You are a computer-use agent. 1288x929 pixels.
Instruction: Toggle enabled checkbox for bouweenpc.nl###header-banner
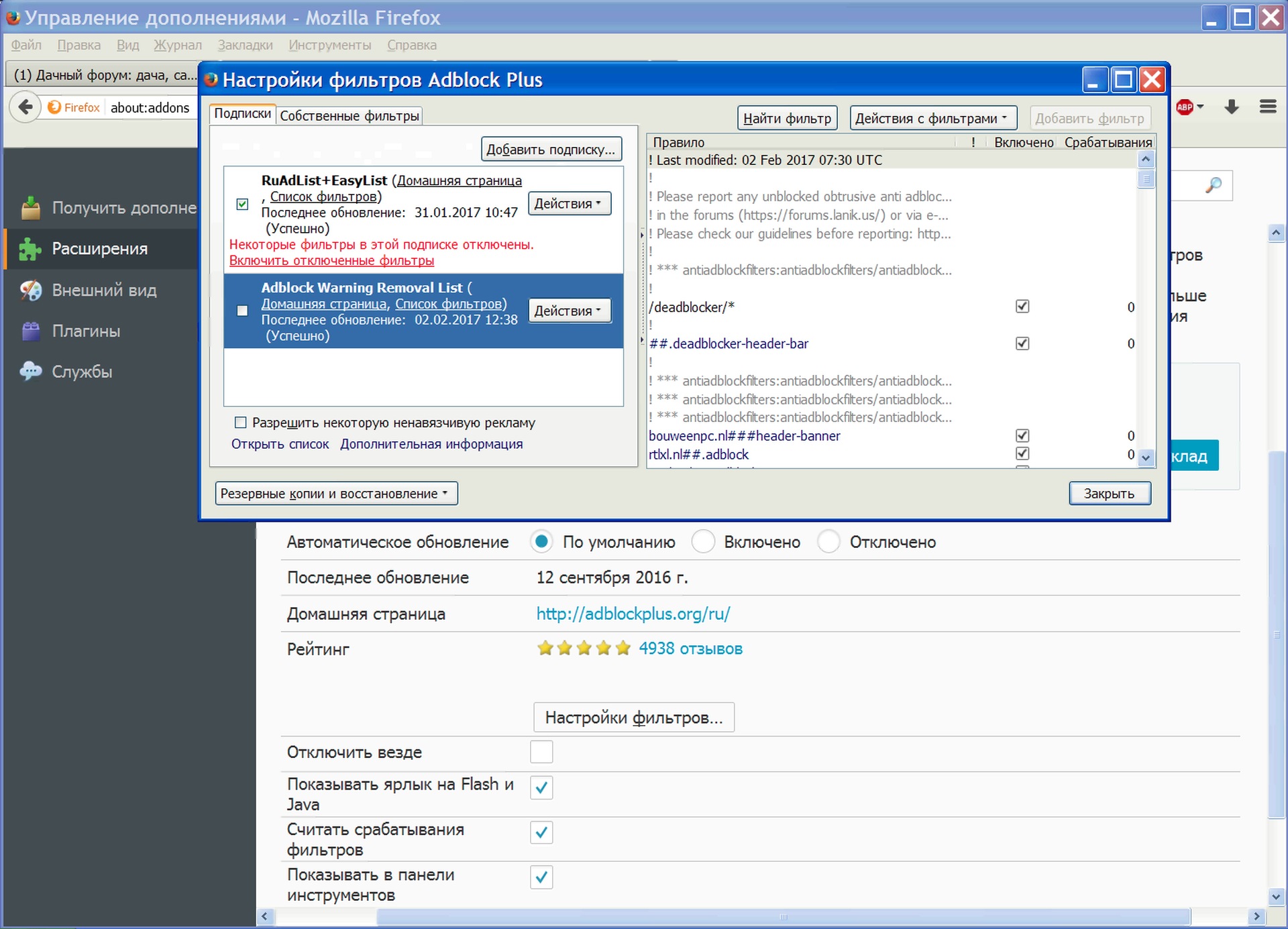[1022, 435]
